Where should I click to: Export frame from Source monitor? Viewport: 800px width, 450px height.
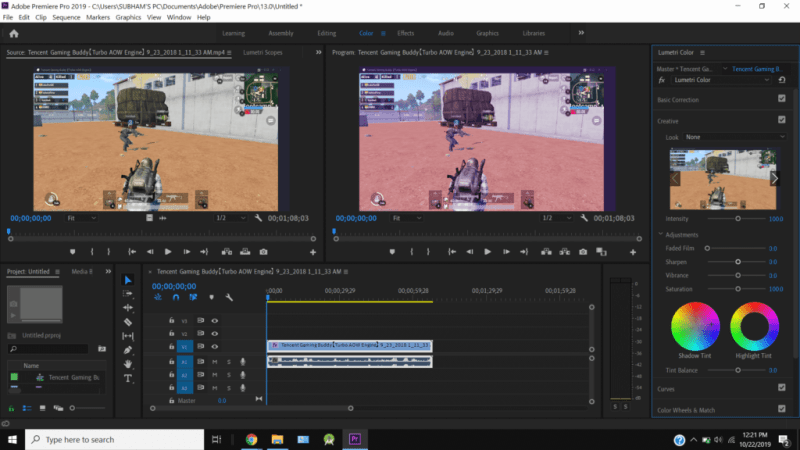pyautogui.click(x=263, y=252)
